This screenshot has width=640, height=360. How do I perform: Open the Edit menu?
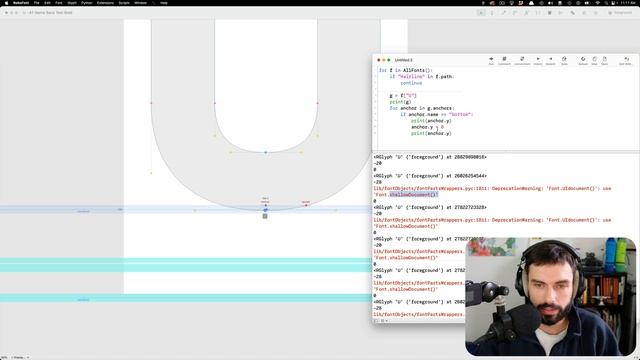(47, 3)
